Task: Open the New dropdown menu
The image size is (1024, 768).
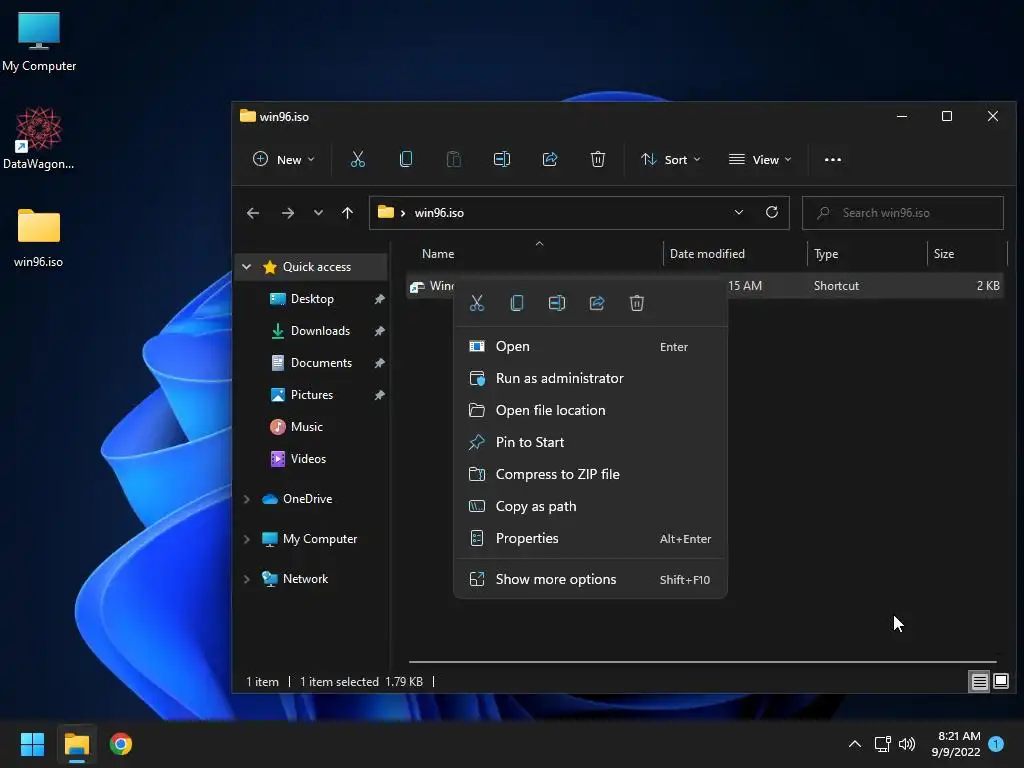Action: tap(283, 159)
